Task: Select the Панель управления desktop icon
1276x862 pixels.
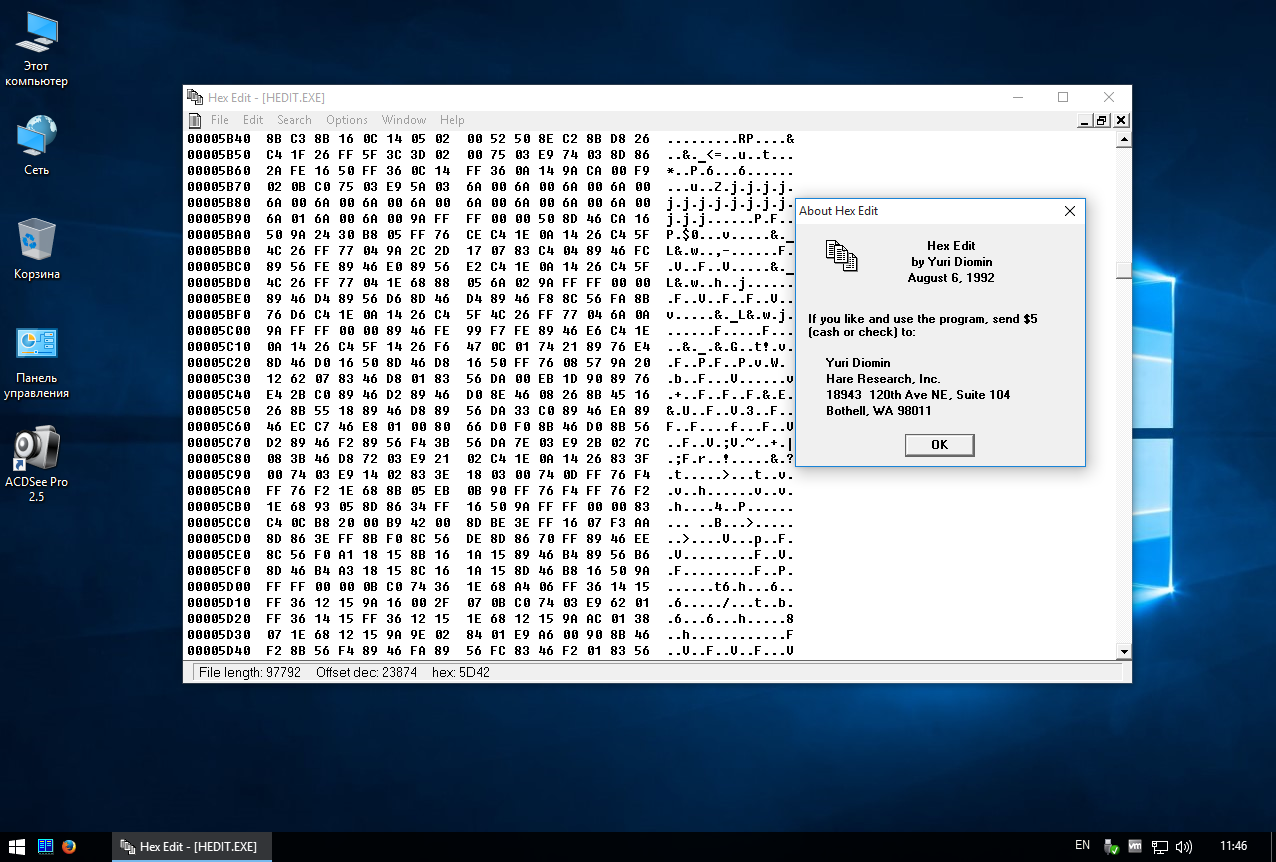Action: (37, 362)
